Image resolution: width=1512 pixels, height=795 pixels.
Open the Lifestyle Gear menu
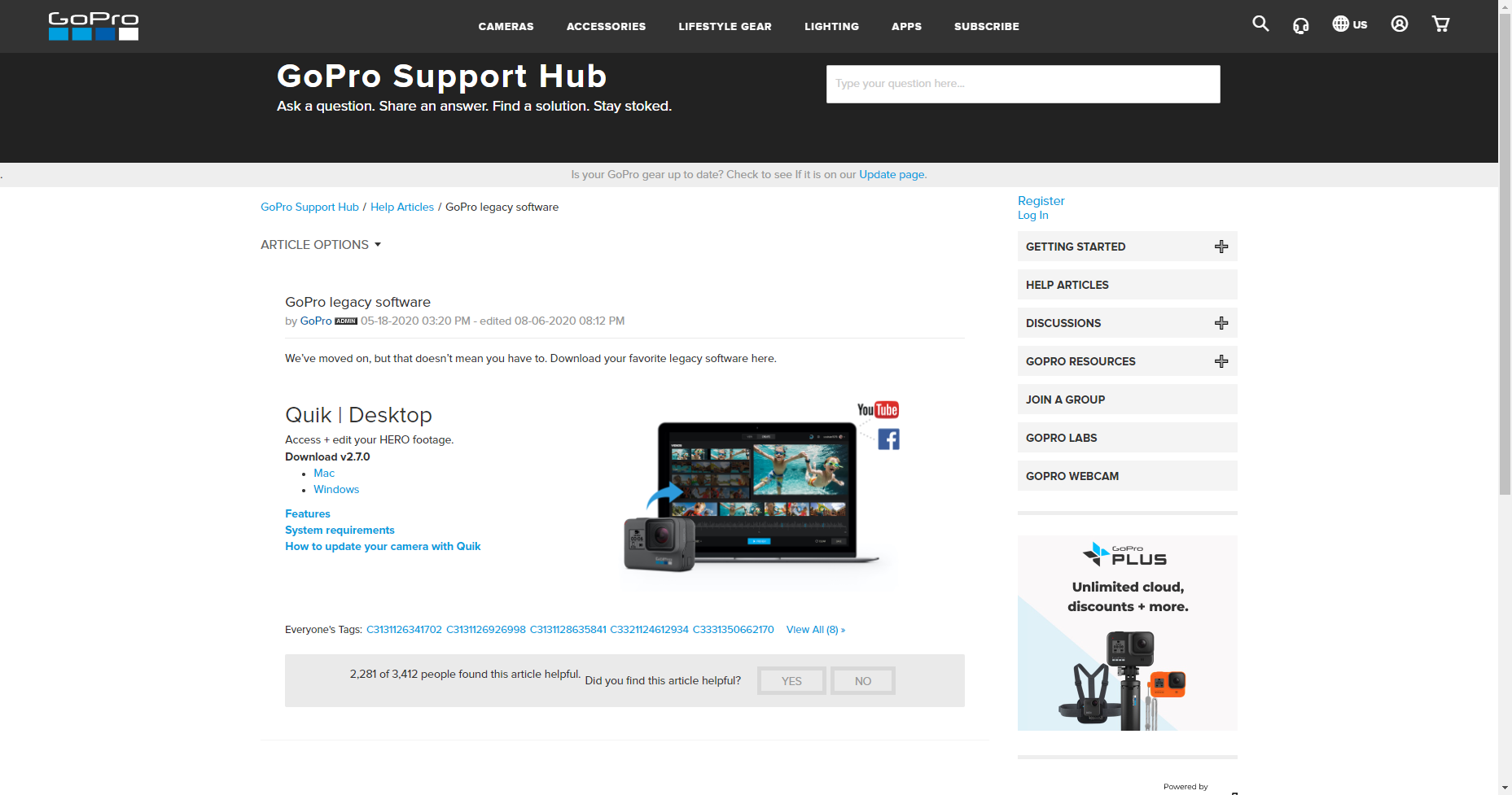(x=725, y=26)
